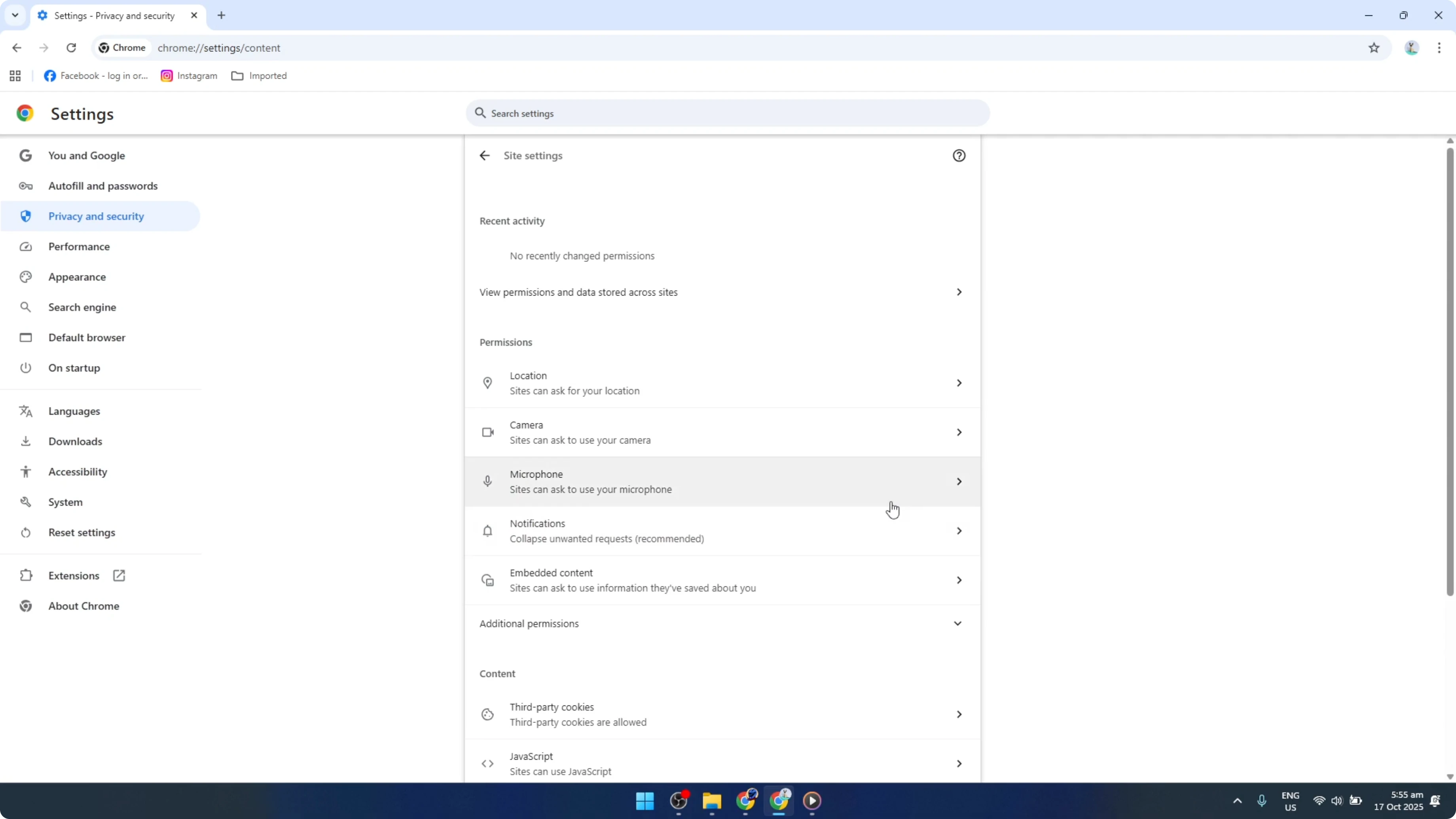Click the Camera permission icon

coord(487,432)
